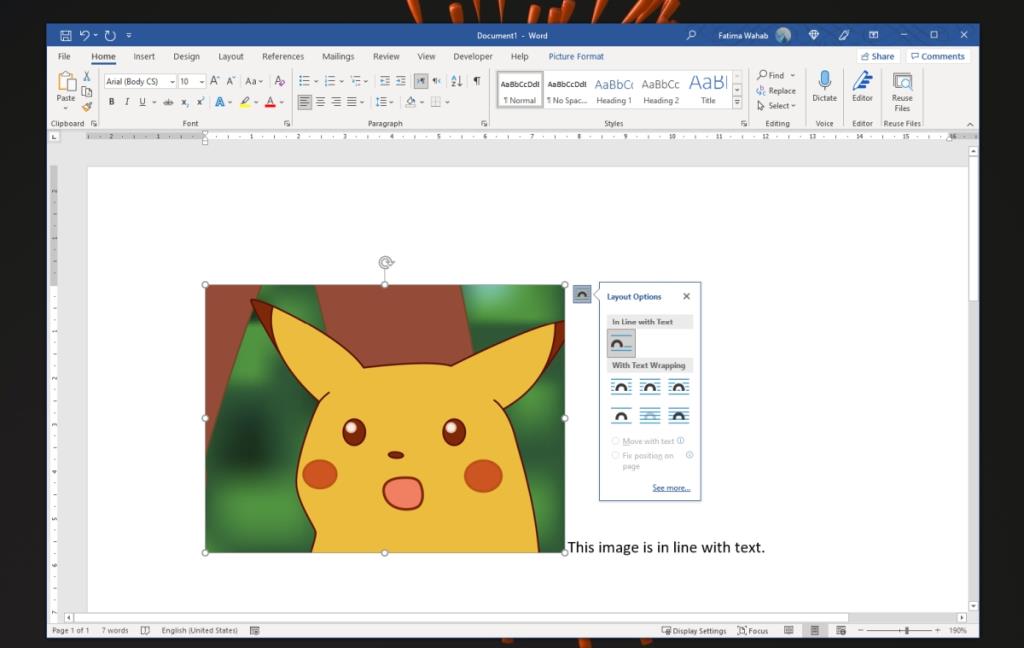Screen dimensions: 1024x648
Task: Choose Behind Text wrapping for the image
Action: click(x=648, y=415)
